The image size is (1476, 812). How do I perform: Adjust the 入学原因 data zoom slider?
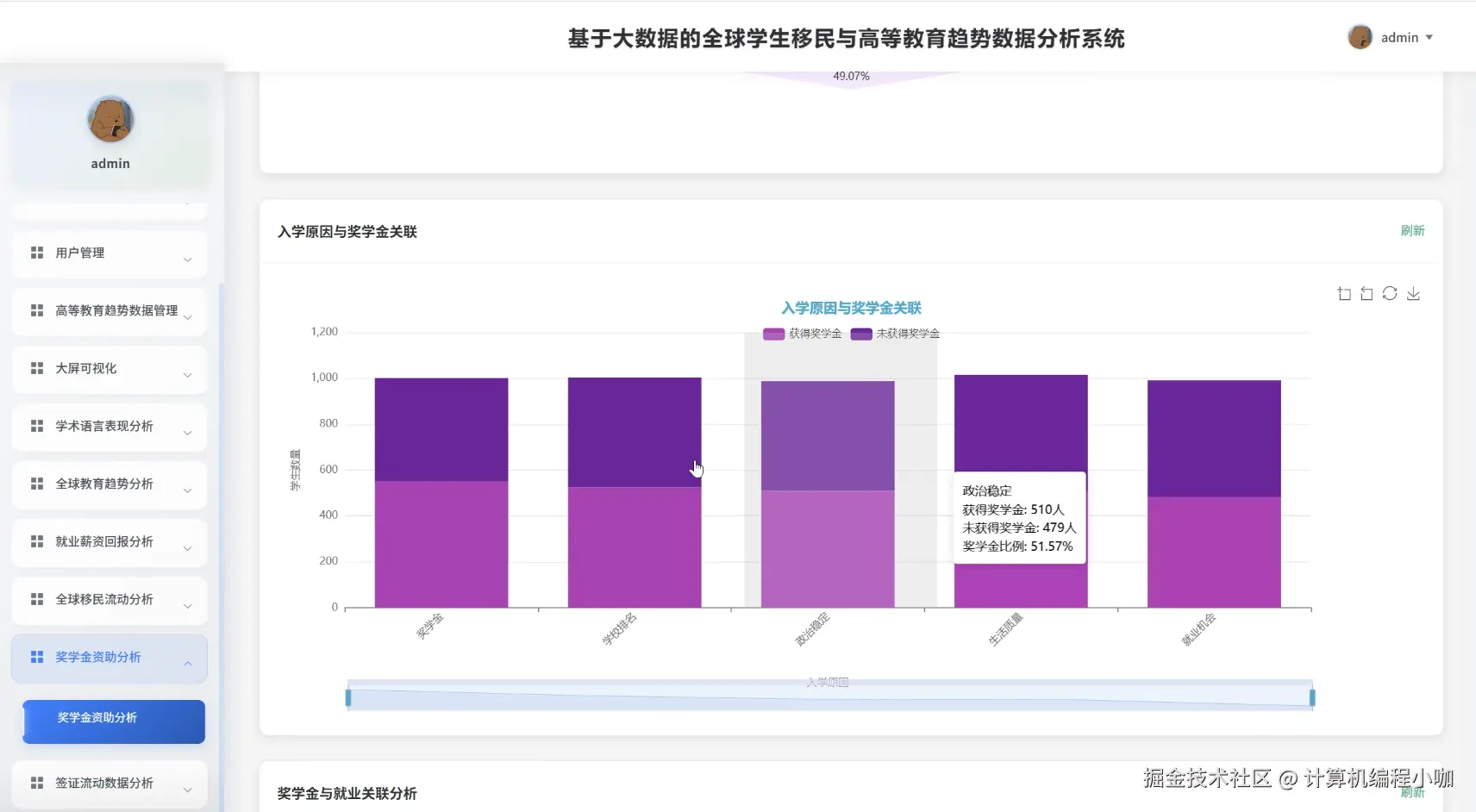828,695
